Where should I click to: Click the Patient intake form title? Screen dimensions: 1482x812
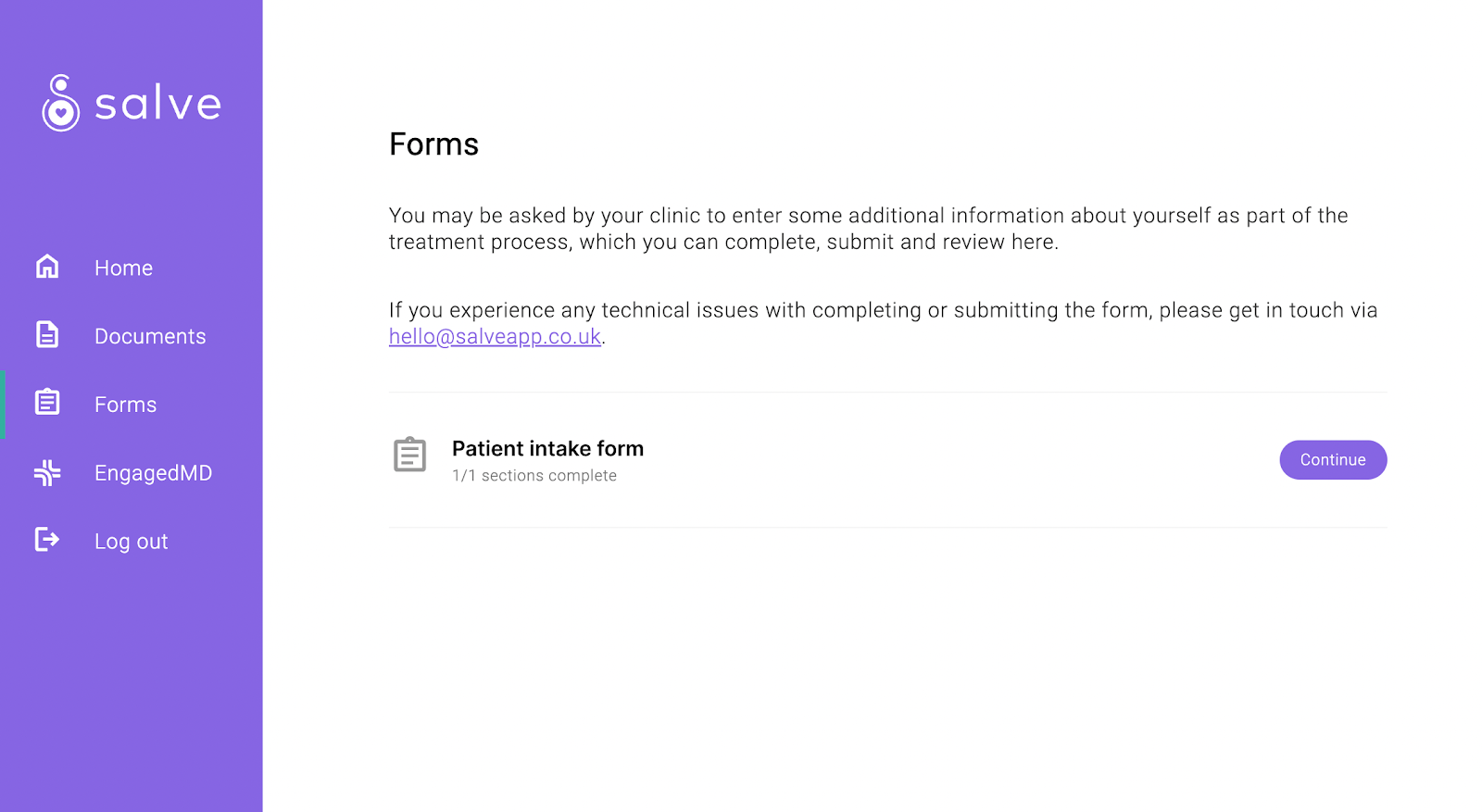547,449
